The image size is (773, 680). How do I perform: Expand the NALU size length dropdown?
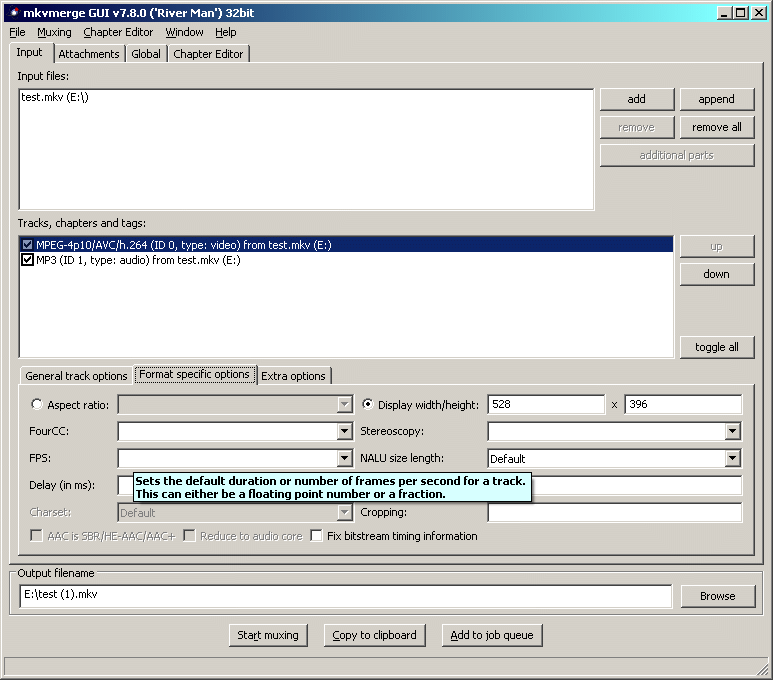[x=733, y=459]
